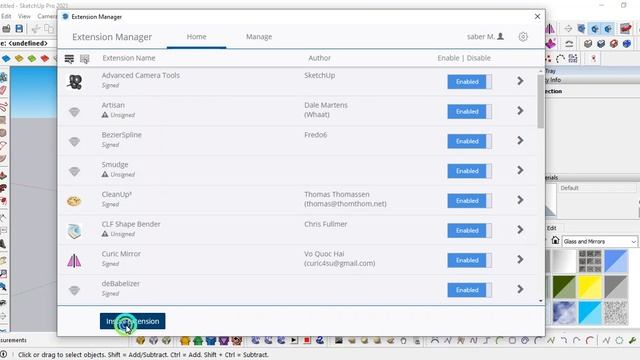Screen dimensions: 640x360
Task: Disable the deBabelizer extension toggle
Action: [x=469, y=290]
